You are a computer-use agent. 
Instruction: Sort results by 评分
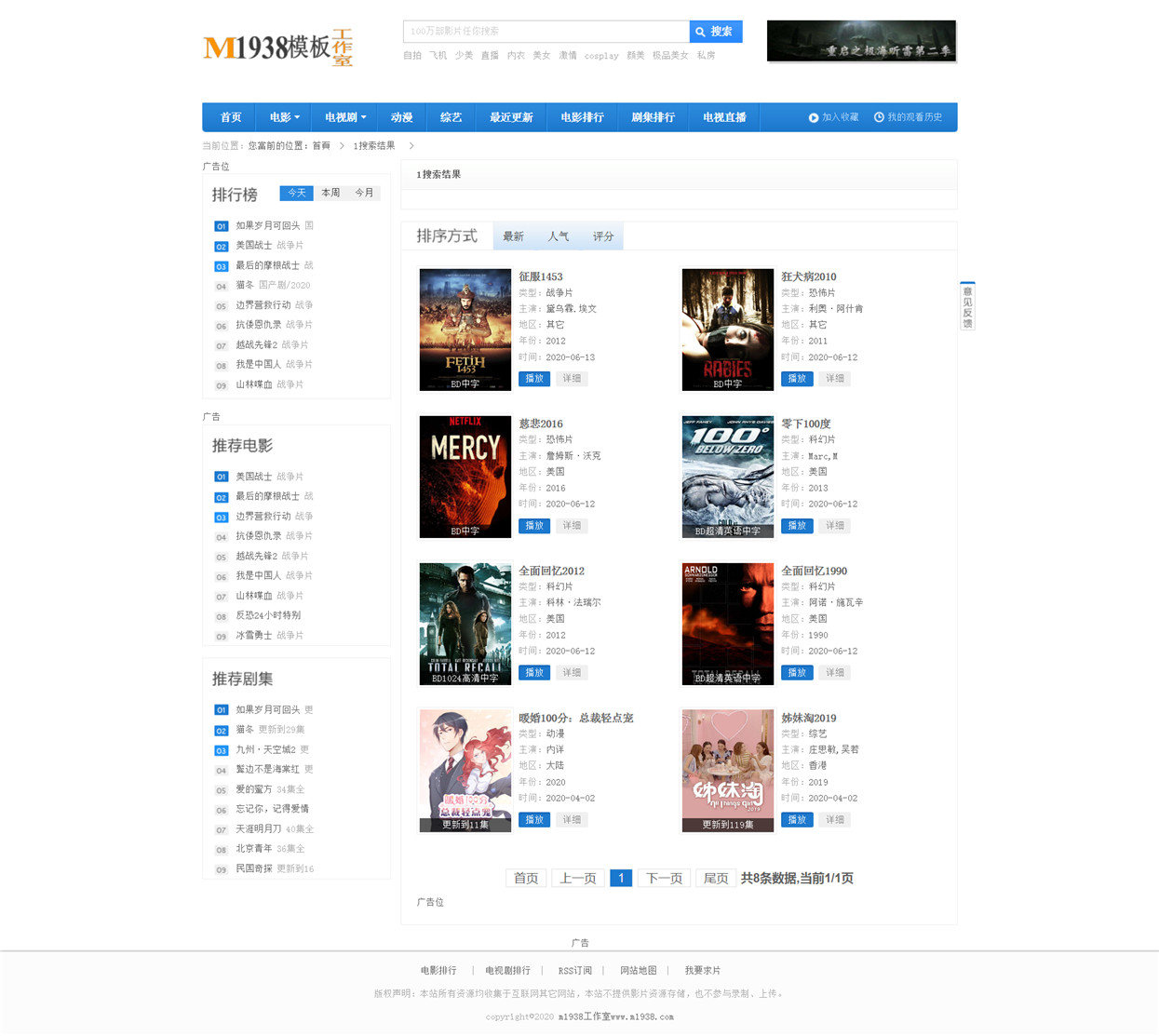pos(603,236)
